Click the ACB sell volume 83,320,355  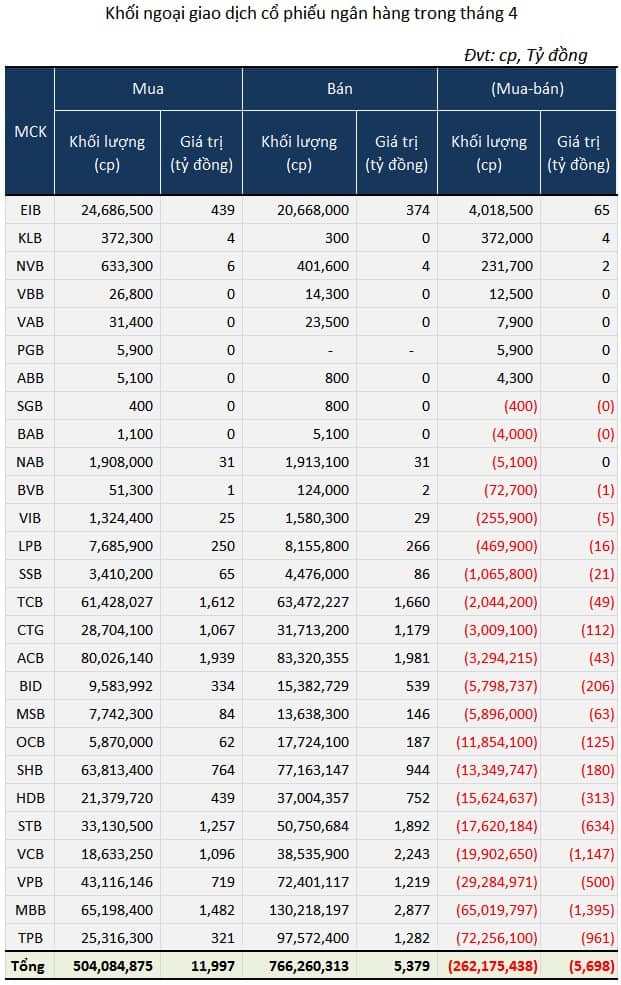[313, 658]
